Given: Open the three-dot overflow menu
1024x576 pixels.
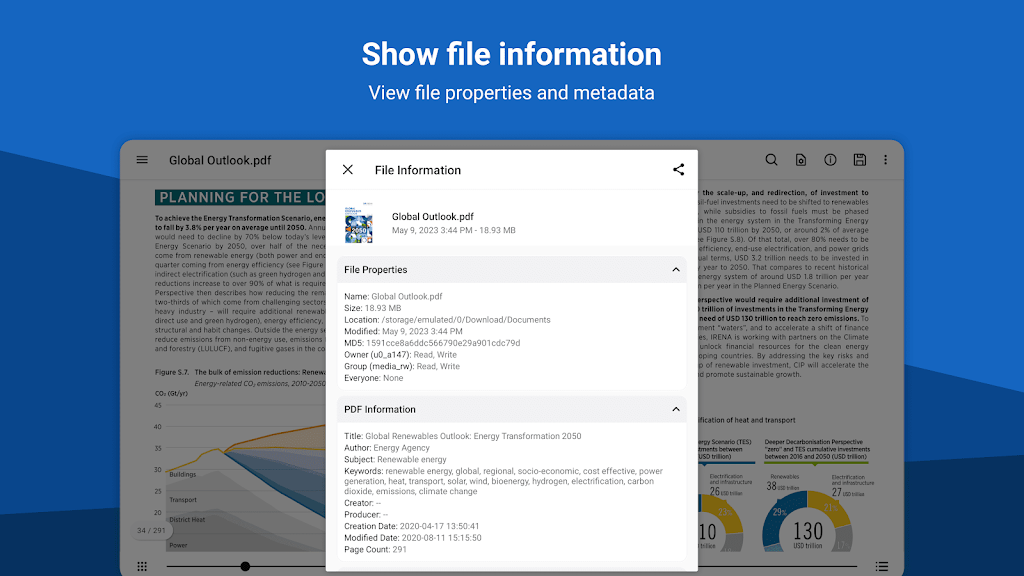Looking at the screenshot, I should pyautogui.click(x=885, y=160).
